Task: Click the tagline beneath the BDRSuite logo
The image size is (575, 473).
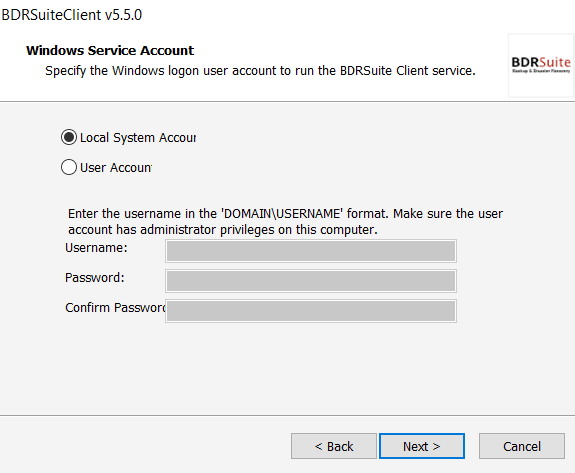Action: tap(541, 71)
